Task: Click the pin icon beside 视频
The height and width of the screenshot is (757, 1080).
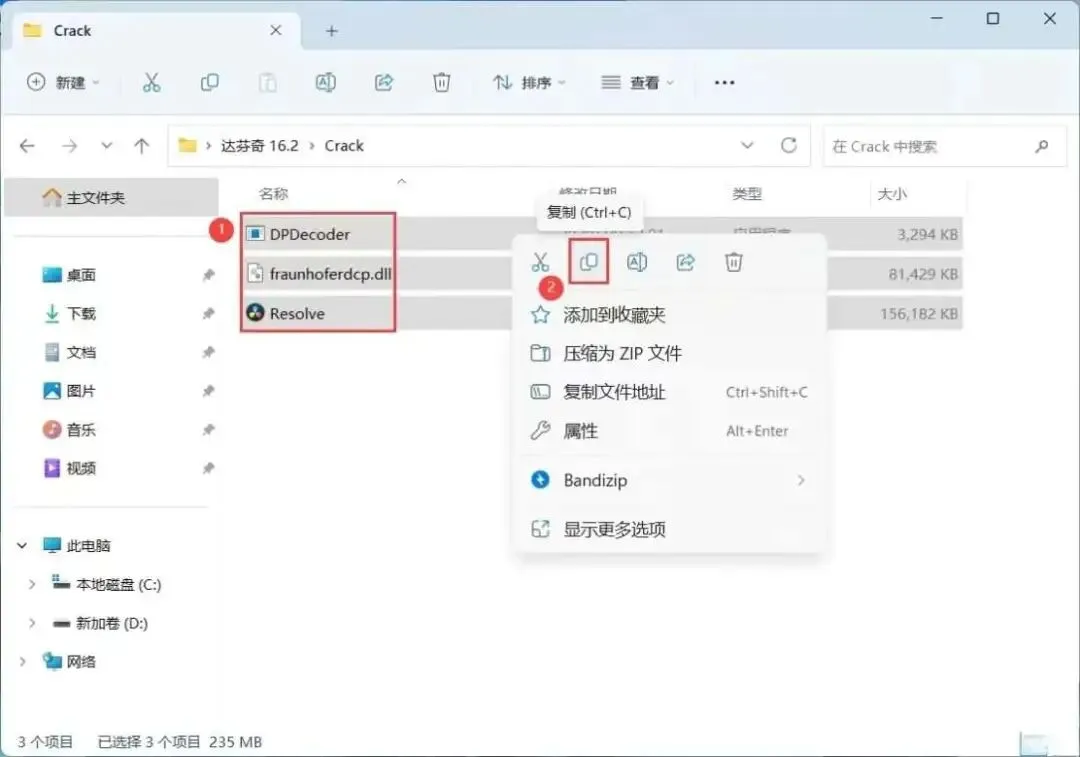Action: [208, 468]
